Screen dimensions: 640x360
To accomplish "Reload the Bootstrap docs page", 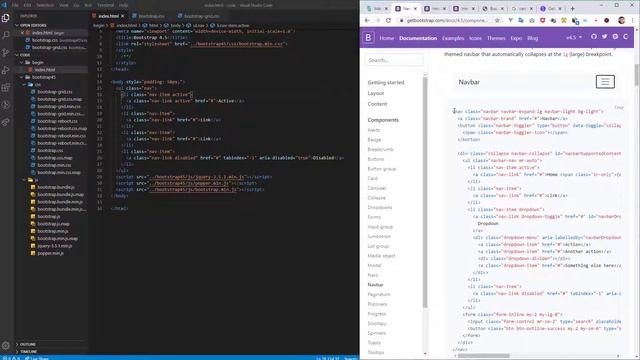I will point(388,20).
